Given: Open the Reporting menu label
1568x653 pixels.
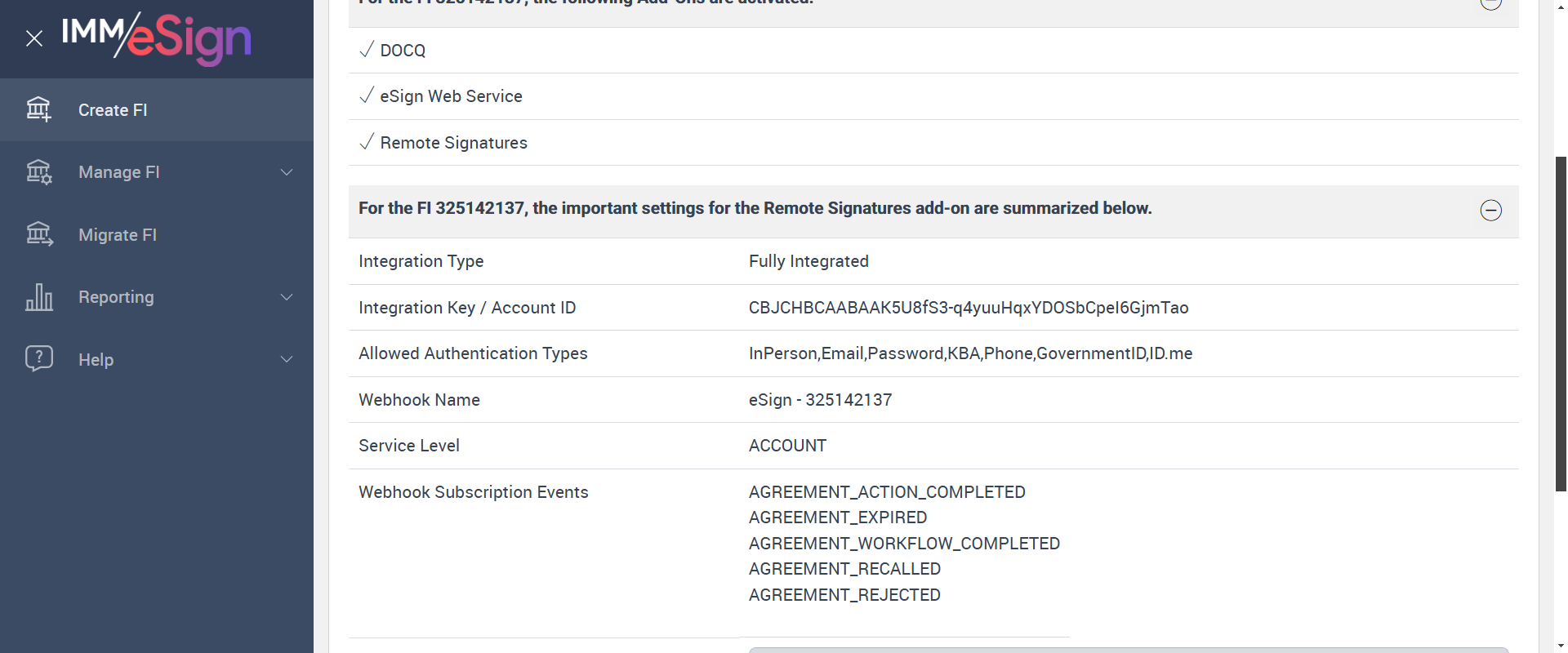Looking at the screenshot, I should [116, 297].
